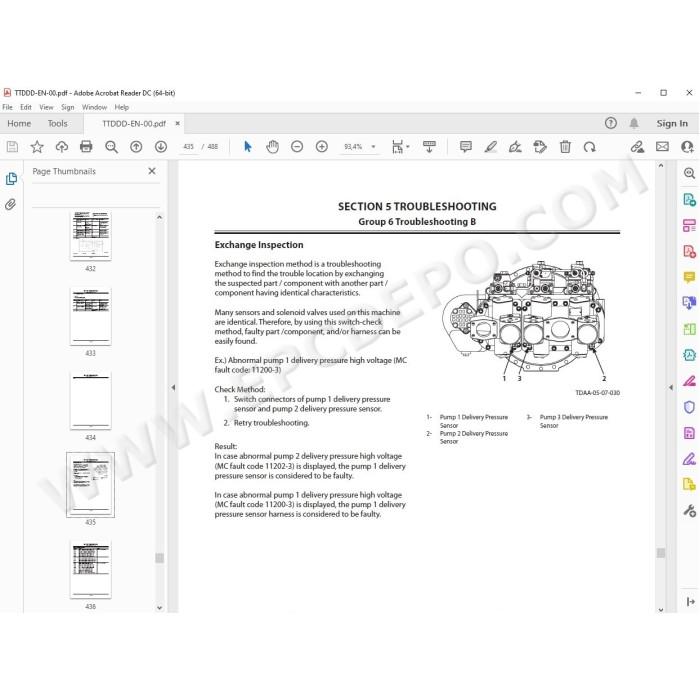This screenshot has height=700, width=700.
Task: Open the Help menu
Action: coord(121,107)
